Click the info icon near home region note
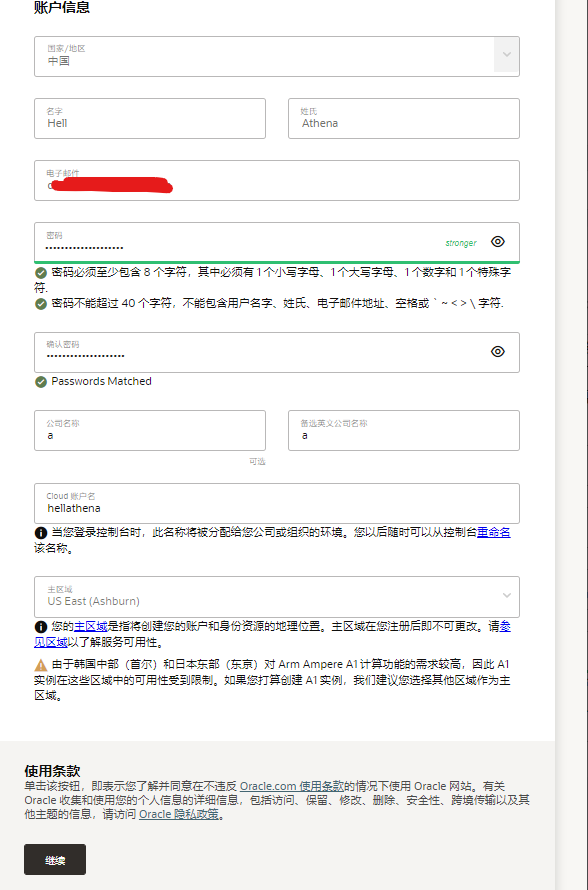The width and height of the screenshot is (588, 890). click(x=41, y=627)
